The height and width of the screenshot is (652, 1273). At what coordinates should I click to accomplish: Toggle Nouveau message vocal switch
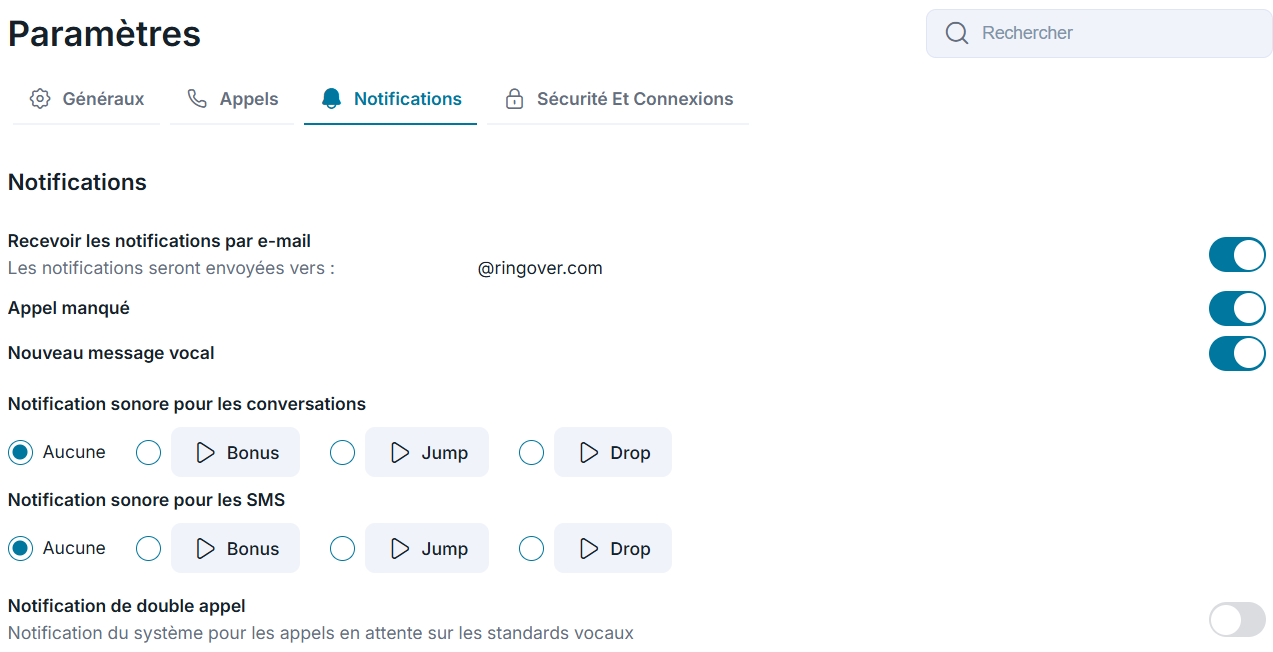pos(1237,354)
